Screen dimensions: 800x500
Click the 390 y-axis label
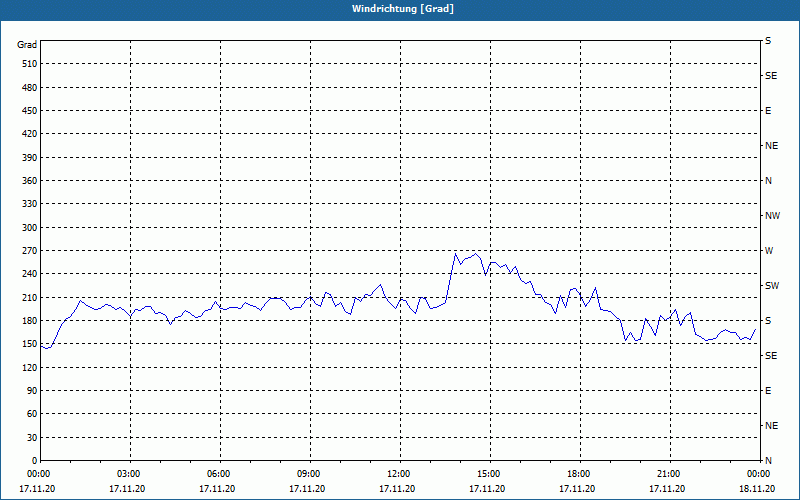tap(30, 157)
